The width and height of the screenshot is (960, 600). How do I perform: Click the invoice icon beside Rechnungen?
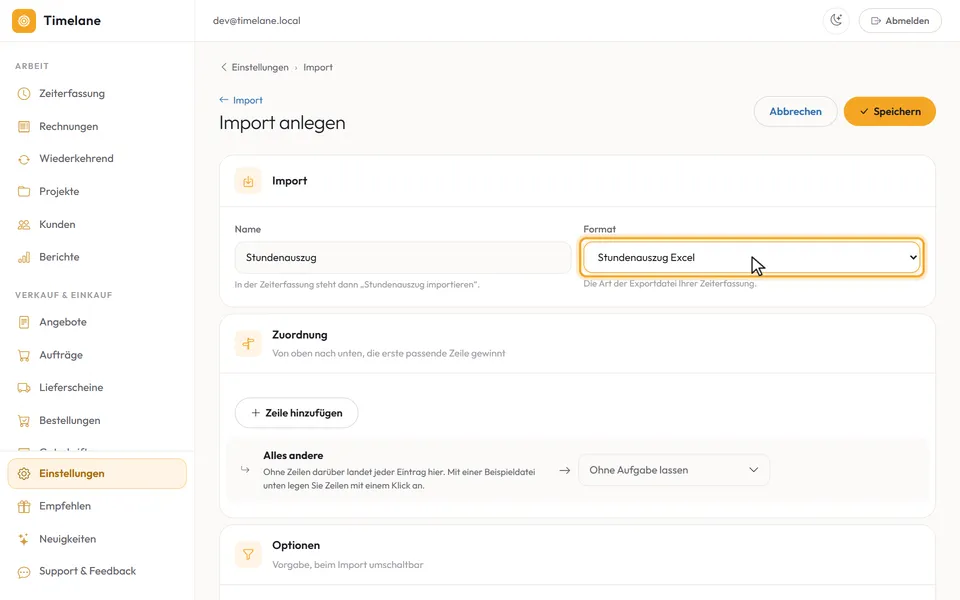24,127
